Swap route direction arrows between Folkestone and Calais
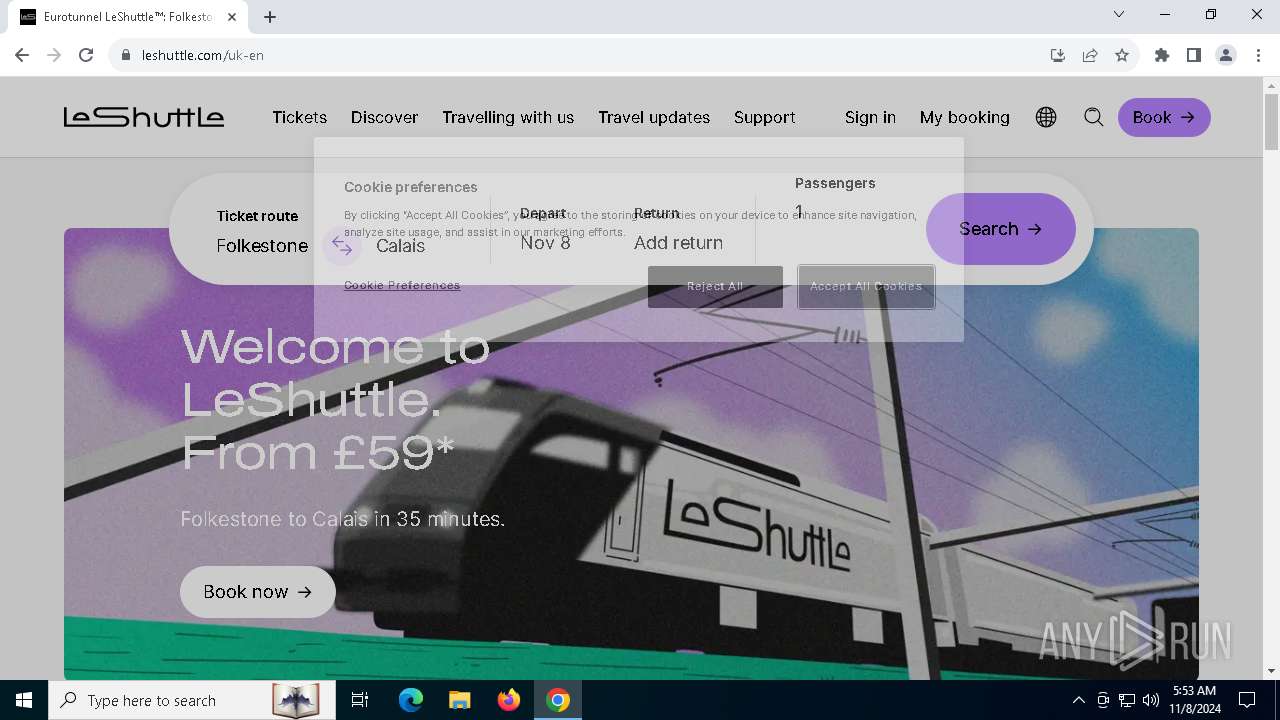This screenshot has width=1280, height=720. point(342,246)
